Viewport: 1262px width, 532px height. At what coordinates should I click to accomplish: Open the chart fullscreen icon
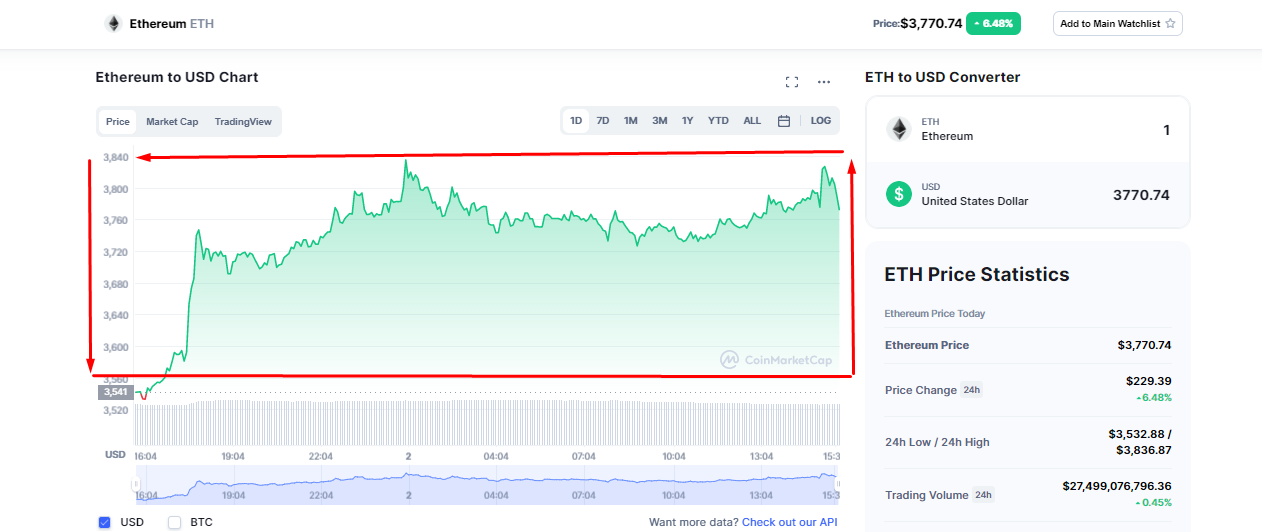tap(792, 82)
